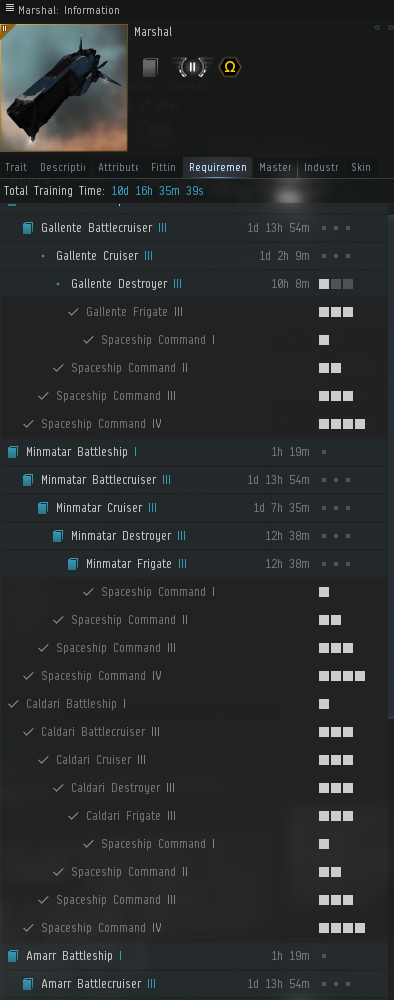Click the paused training mastery icon
The height and width of the screenshot is (1000, 394).
193,66
